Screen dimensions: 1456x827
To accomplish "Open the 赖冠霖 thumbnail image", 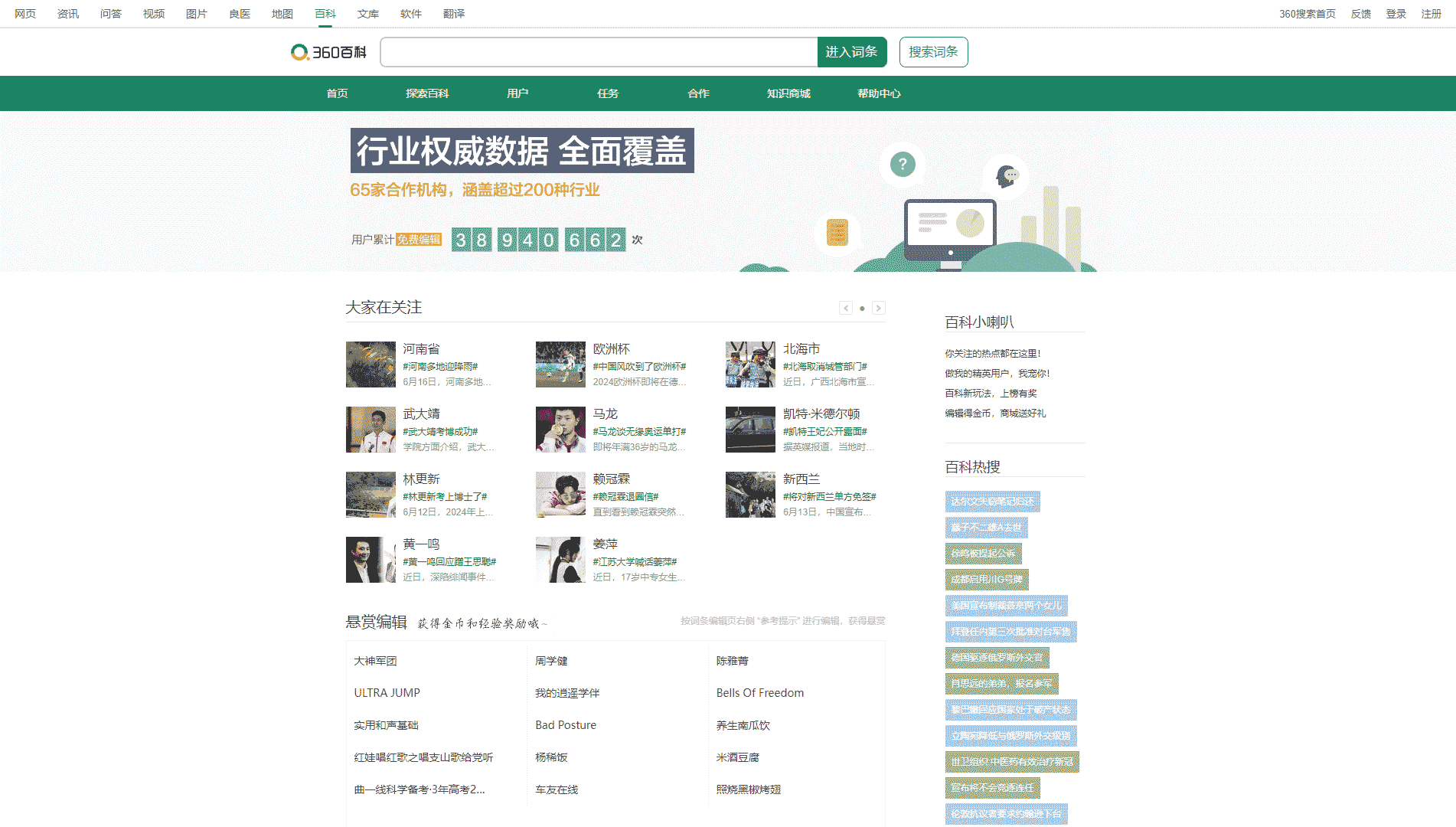I will (x=560, y=495).
